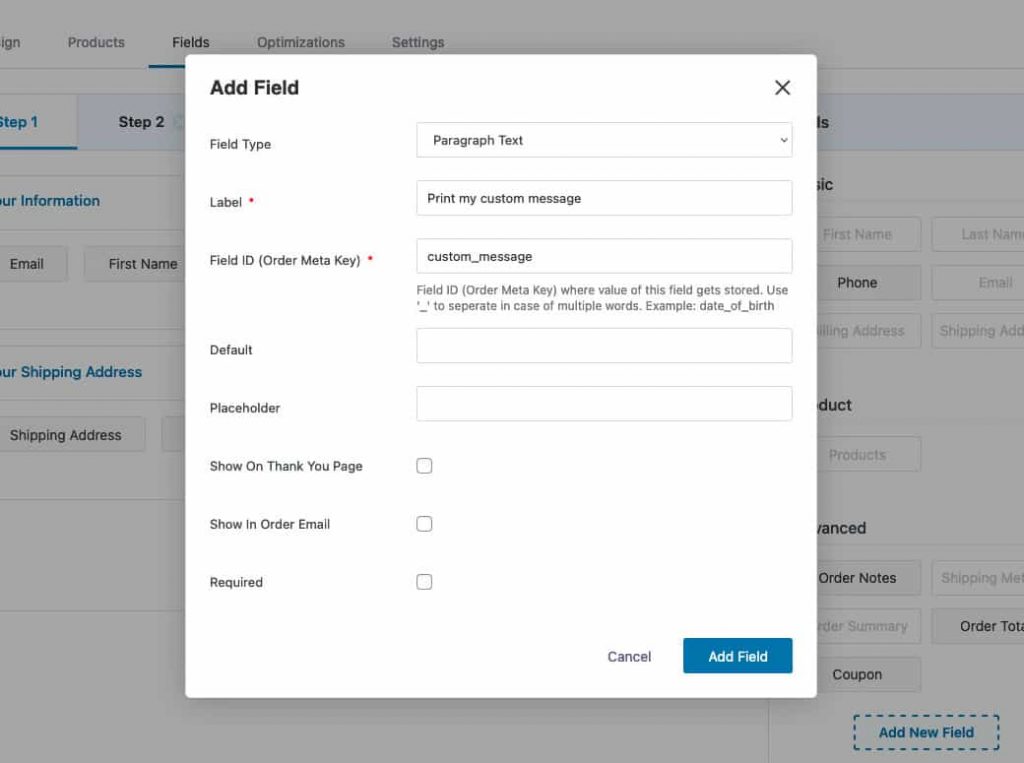Open the Field Type dropdown
The height and width of the screenshot is (763, 1024).
pyautogui.click(x=604, y=140)
